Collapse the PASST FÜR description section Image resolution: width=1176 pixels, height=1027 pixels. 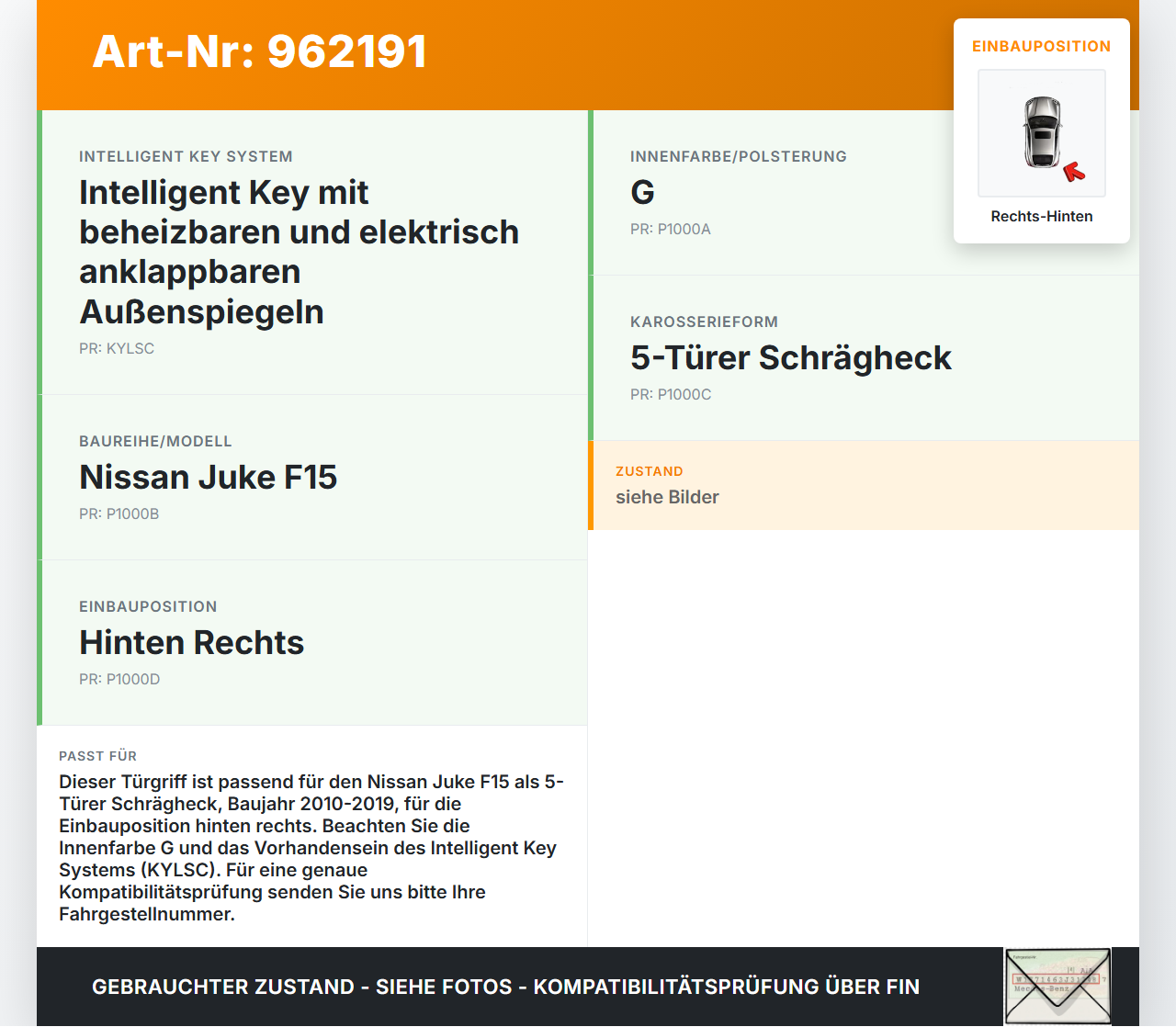97,755
